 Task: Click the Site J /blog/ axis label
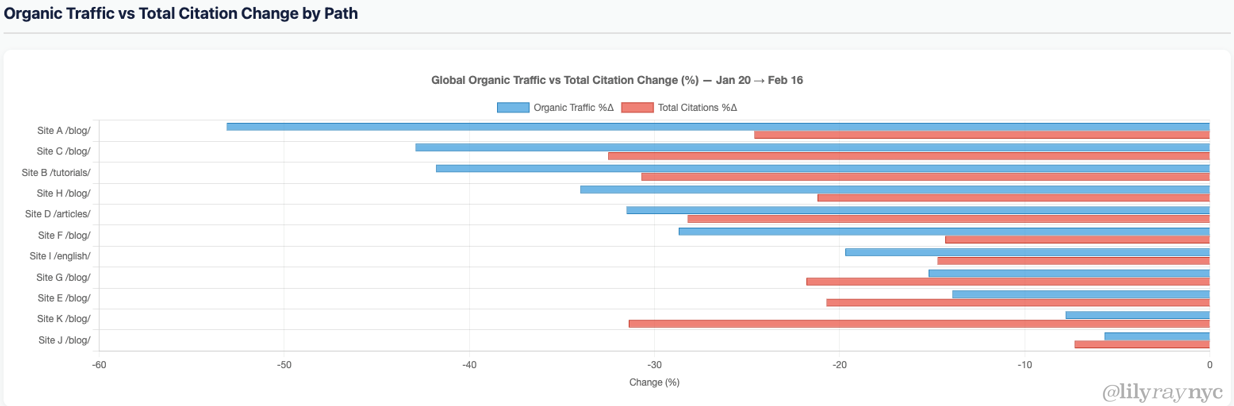click(64, 340)
